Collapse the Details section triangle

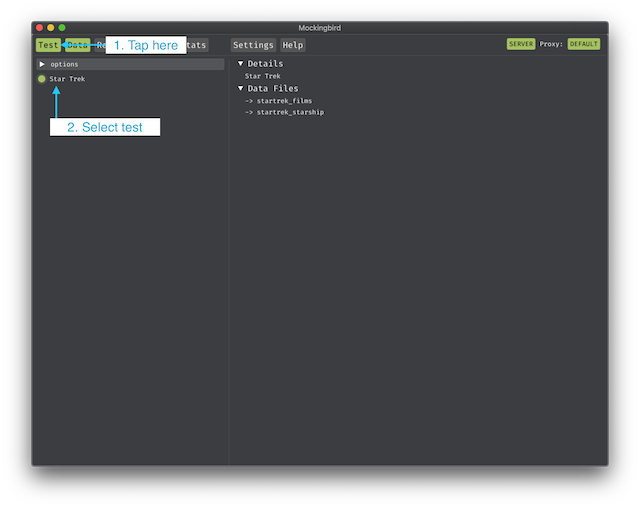(241, 64)
